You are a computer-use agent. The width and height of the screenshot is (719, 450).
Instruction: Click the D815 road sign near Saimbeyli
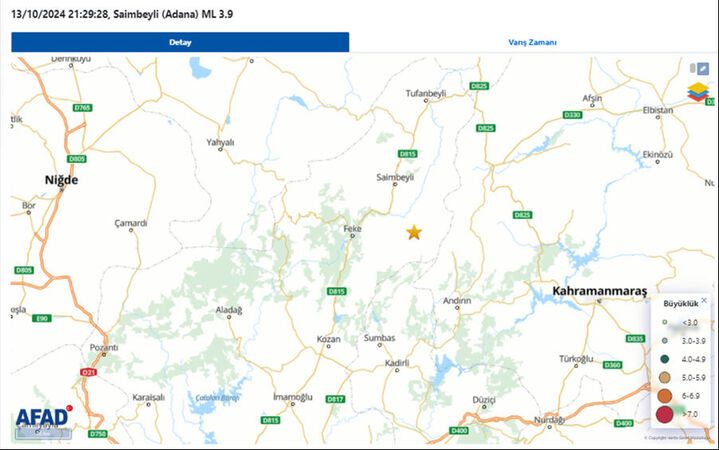(x=407, y=154)
